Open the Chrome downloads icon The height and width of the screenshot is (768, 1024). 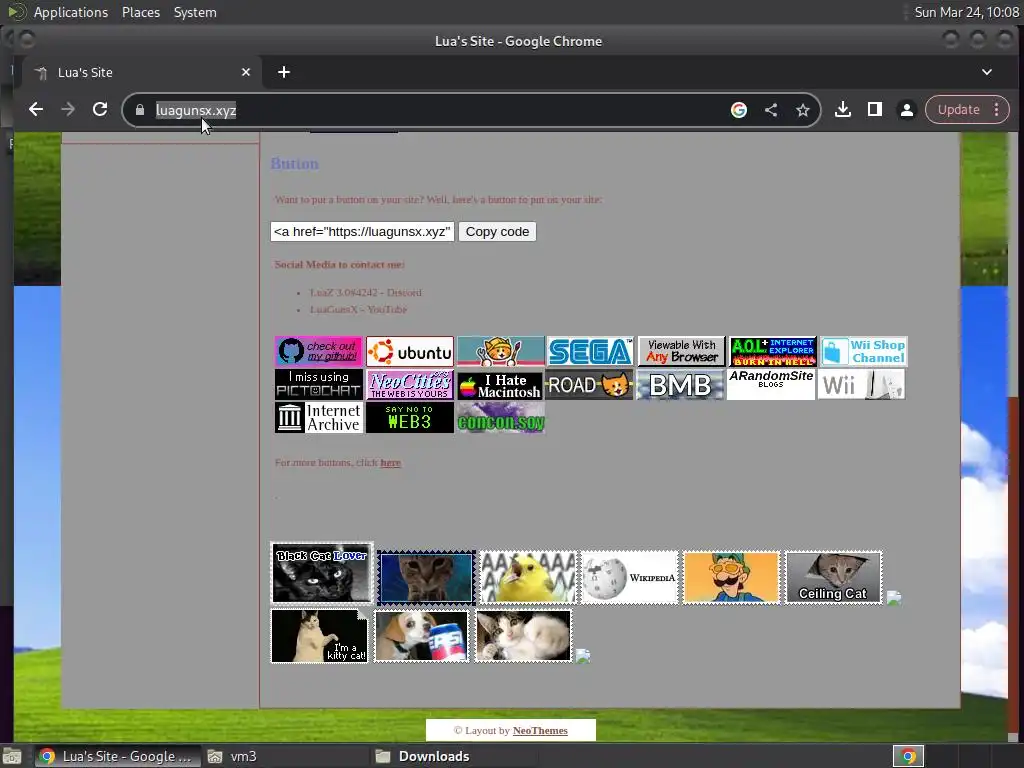[x=842, y=110]
